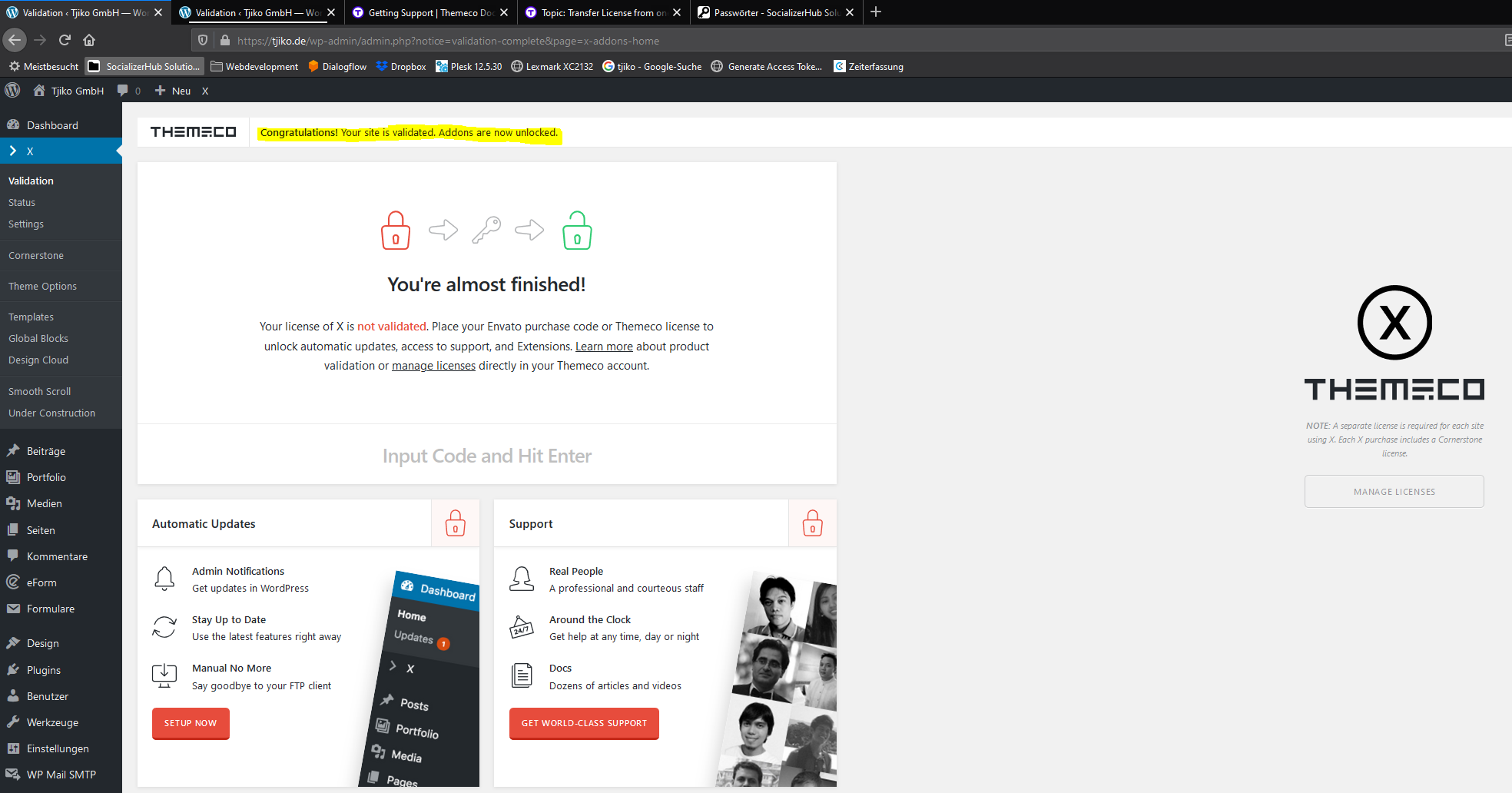Go to browser home page
Viewport: 1512px width, 793px height.
89,40
